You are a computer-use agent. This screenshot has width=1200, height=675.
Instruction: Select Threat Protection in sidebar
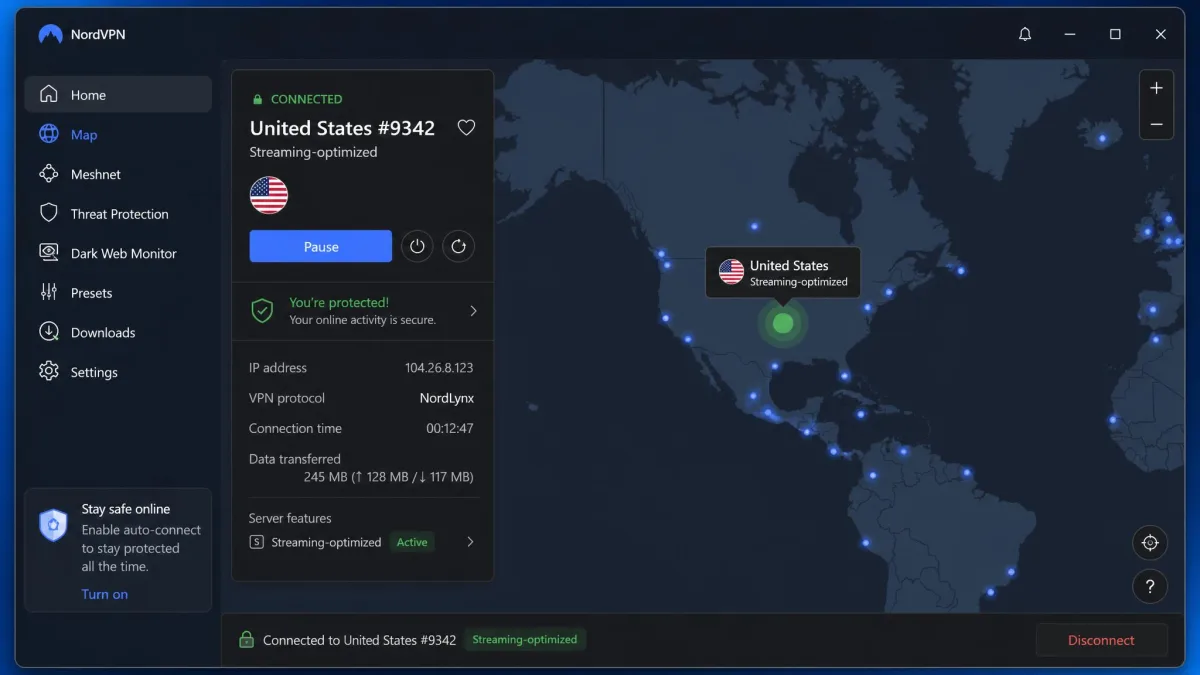(118, 214)
